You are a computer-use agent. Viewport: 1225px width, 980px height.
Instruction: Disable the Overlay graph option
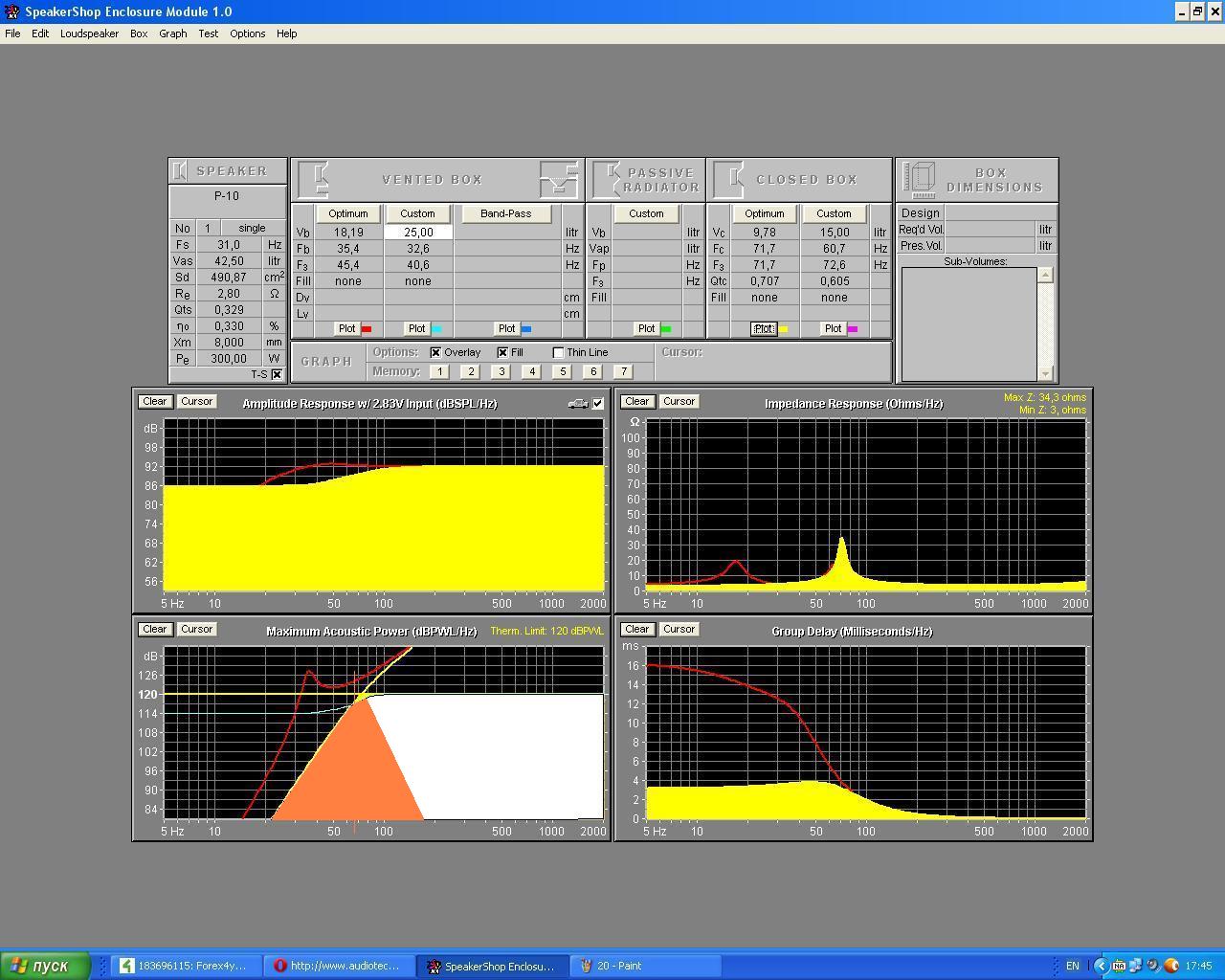(436, 352)
